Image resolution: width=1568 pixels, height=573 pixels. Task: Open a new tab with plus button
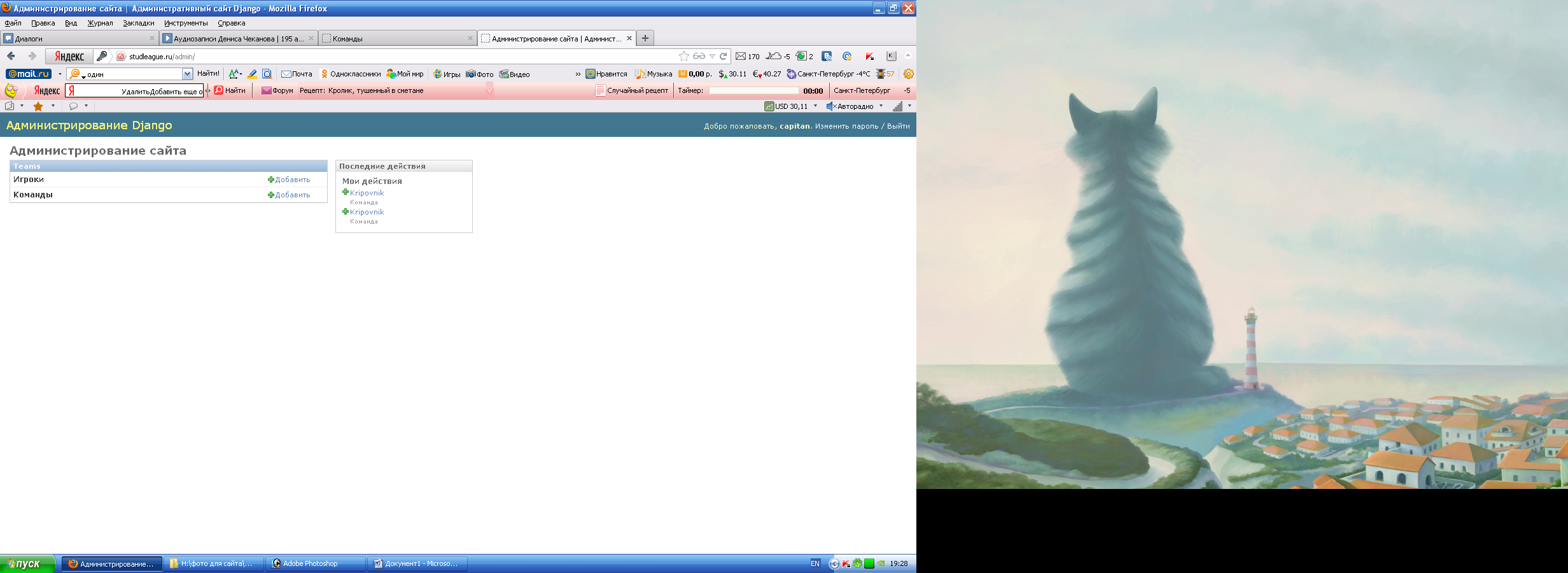pyautogui.click(x=645, y=38)
